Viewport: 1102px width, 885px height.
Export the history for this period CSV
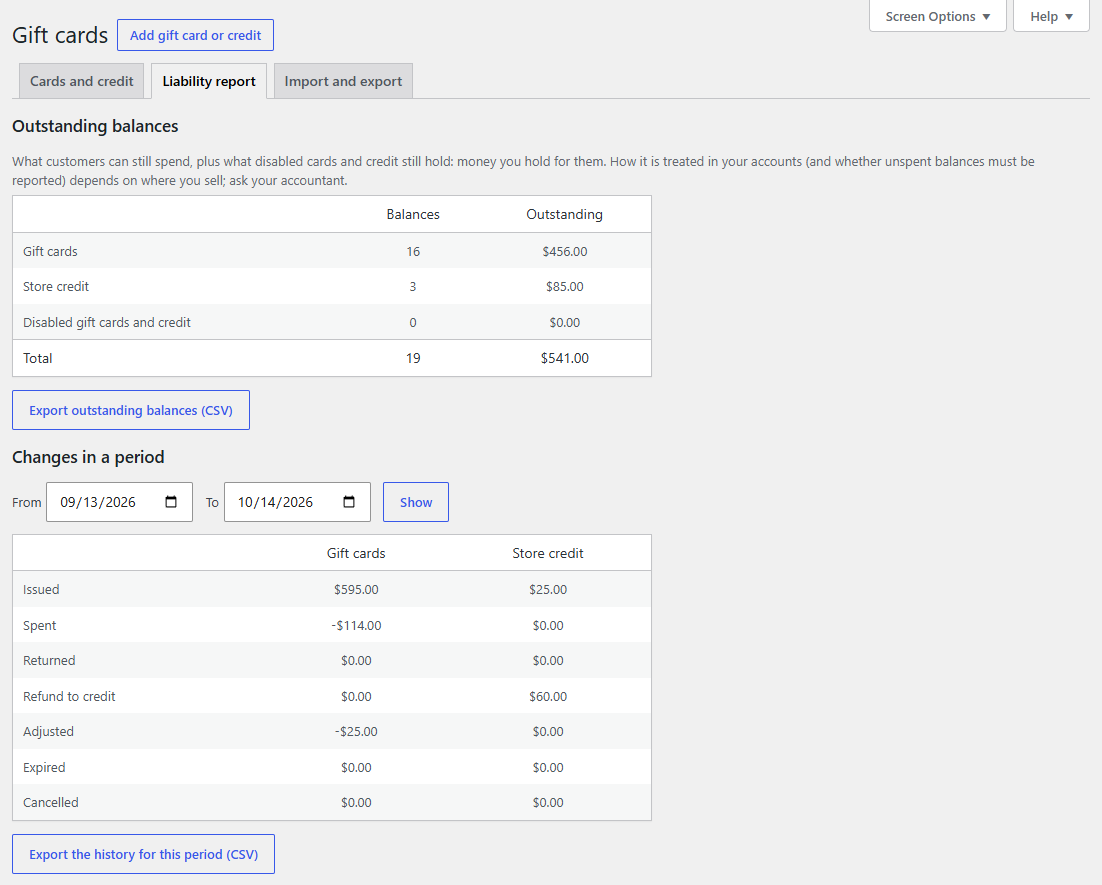pyautogui.click(x=143, y=854)
